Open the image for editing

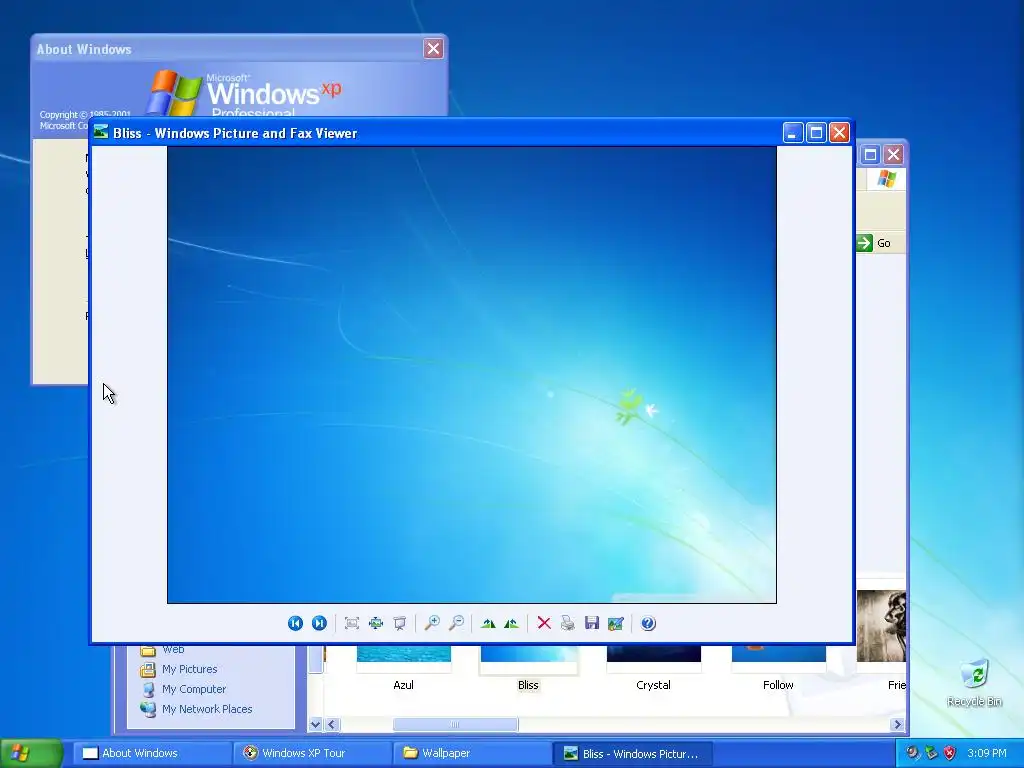coord(616,624)
